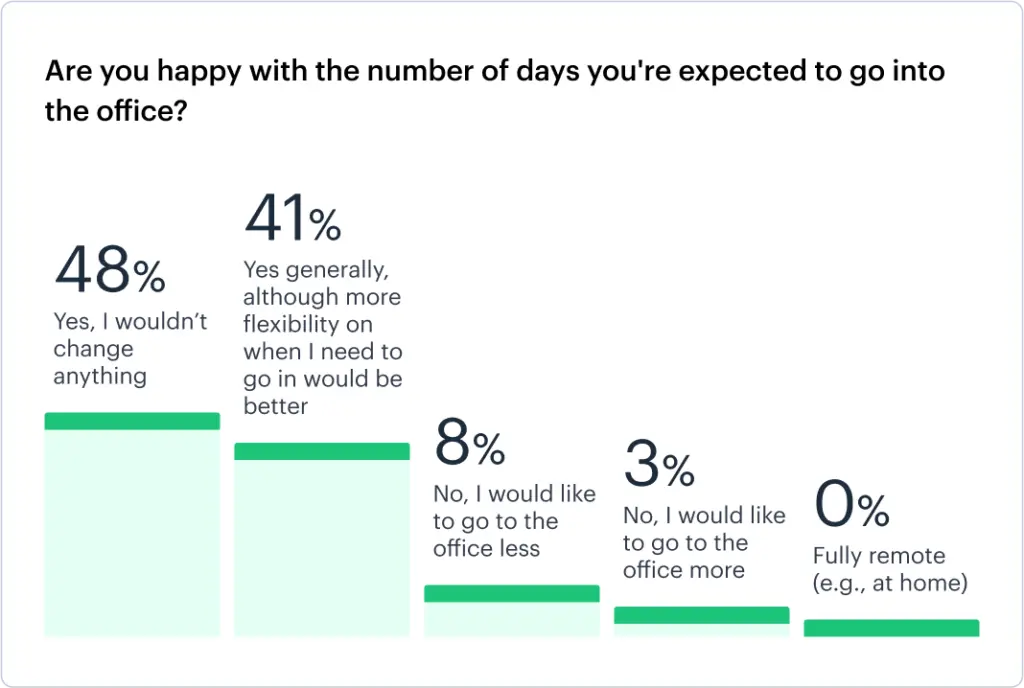The image size is (1024, 688).
Task: Click the dark green cap of the 8% bar
Action: [x=512, y=593]
